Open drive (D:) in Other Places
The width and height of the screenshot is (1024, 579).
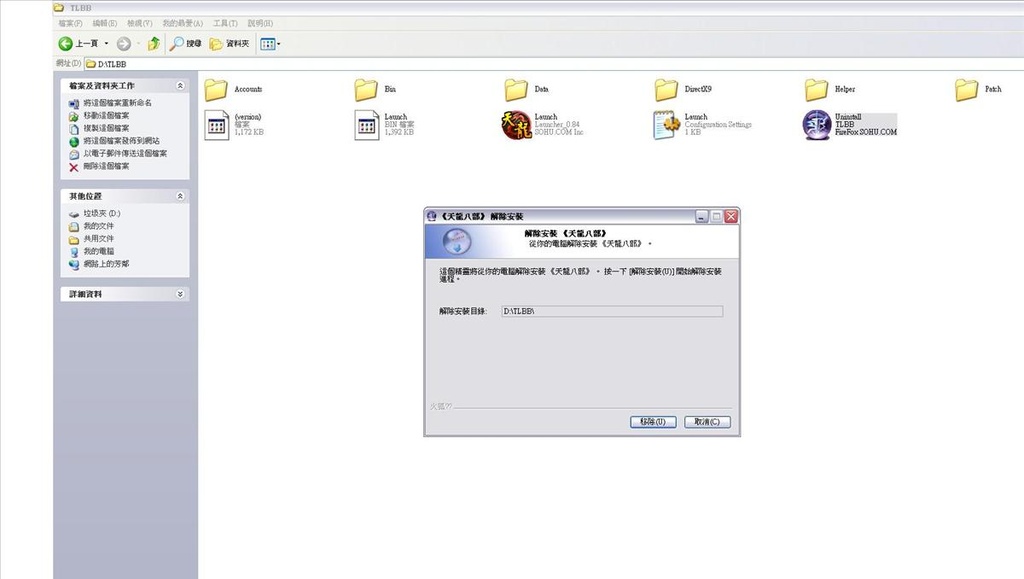point(101,213)
